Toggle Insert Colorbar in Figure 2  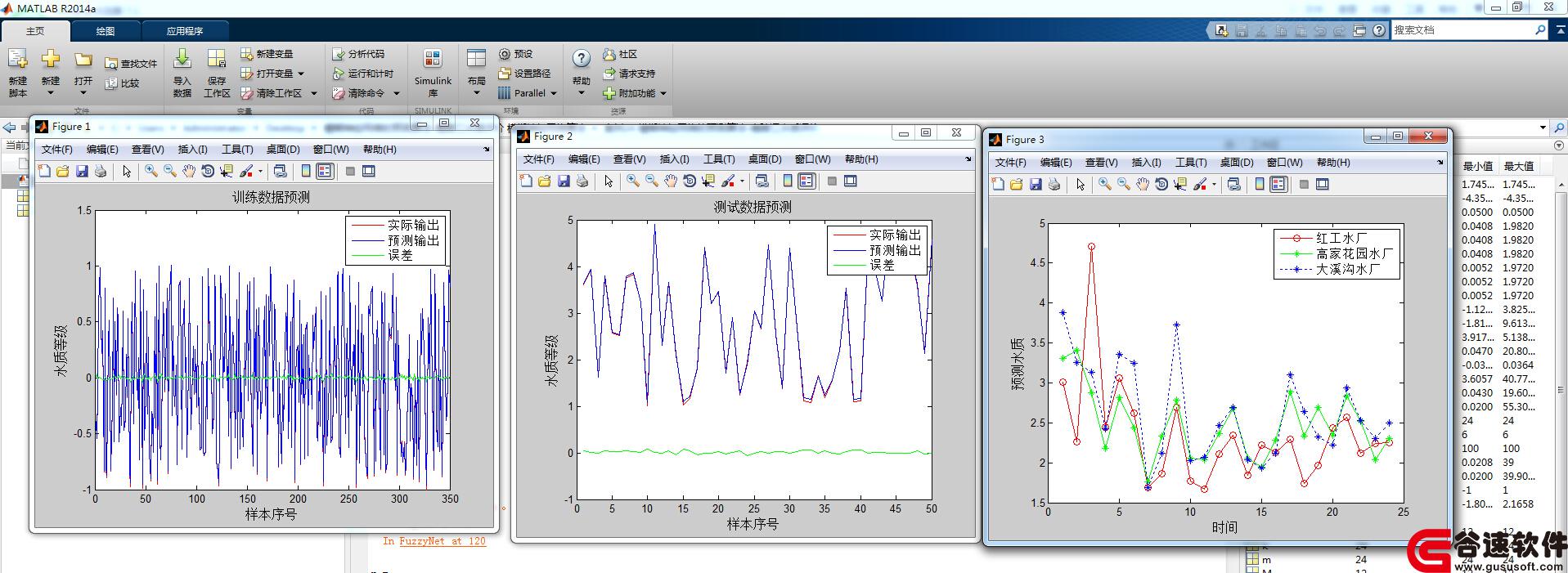pos(788,181)
